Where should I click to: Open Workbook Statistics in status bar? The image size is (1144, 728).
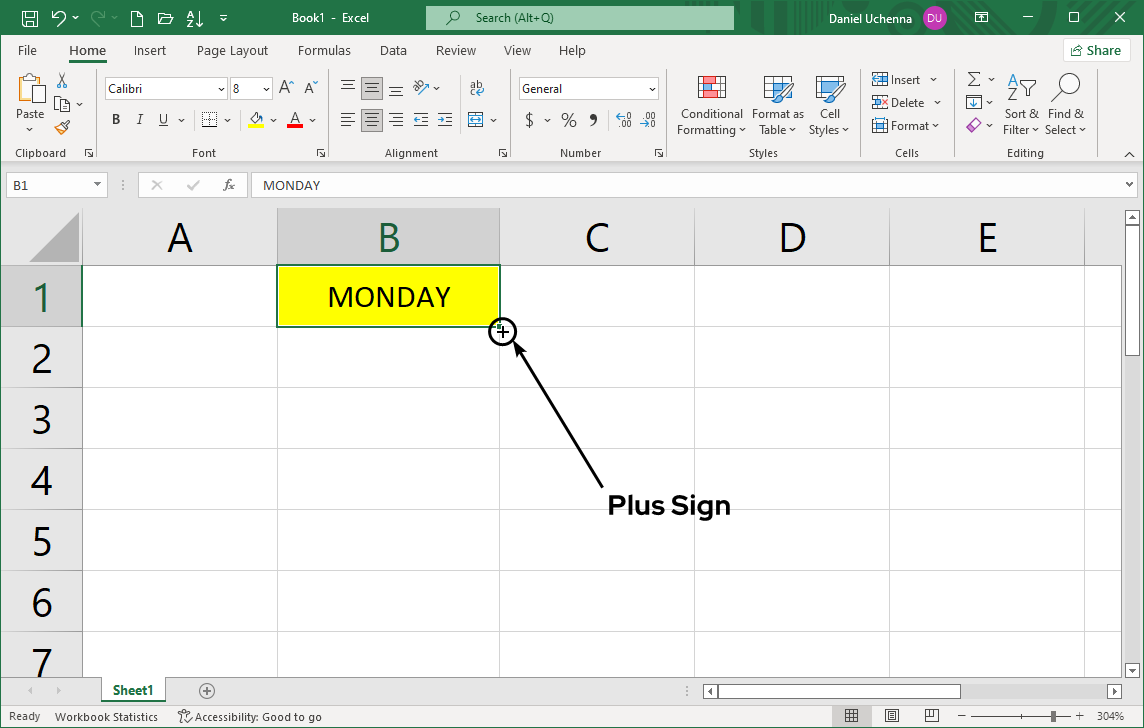coord(106,716)
